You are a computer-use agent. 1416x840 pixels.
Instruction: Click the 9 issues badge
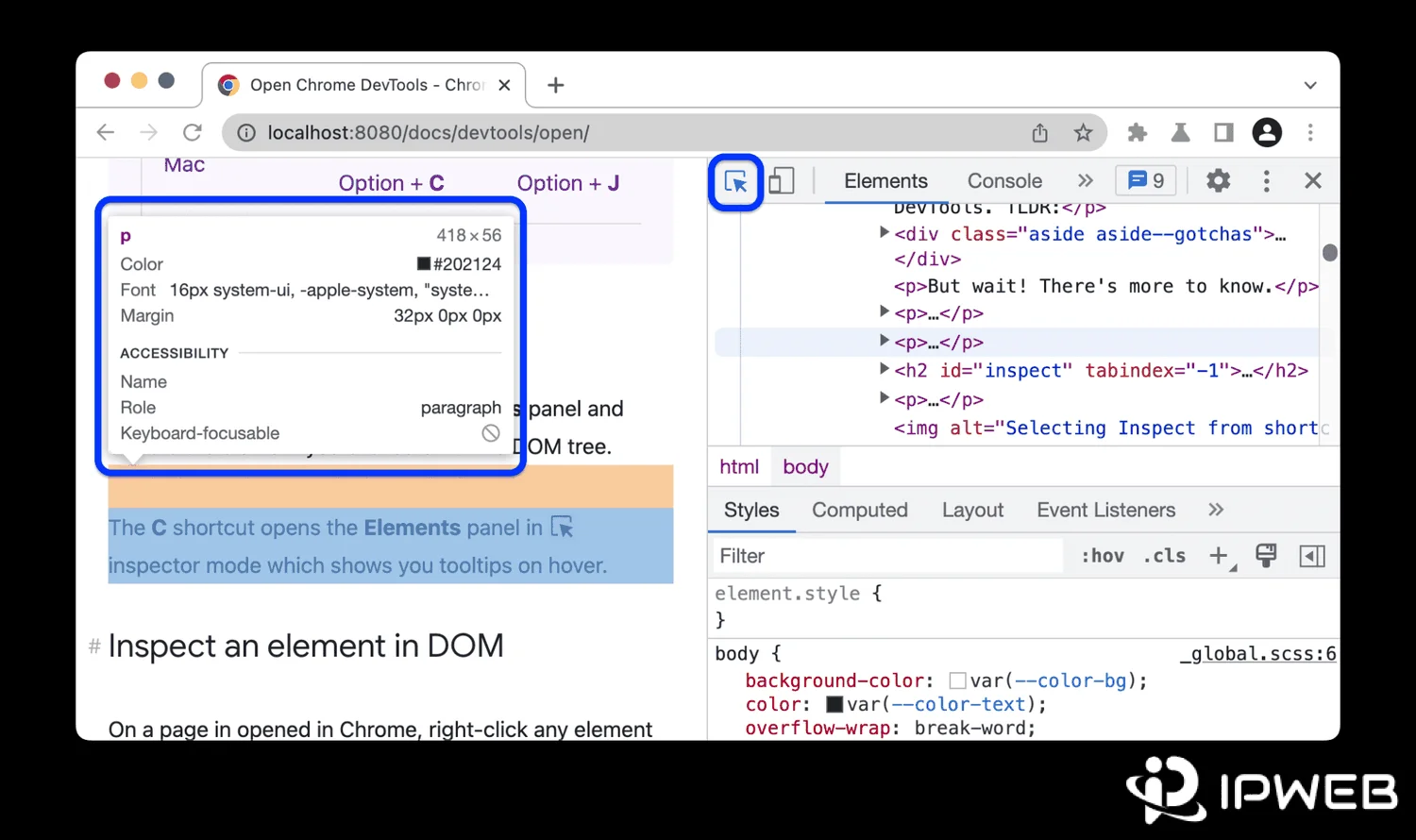[x=1146, y=180]
